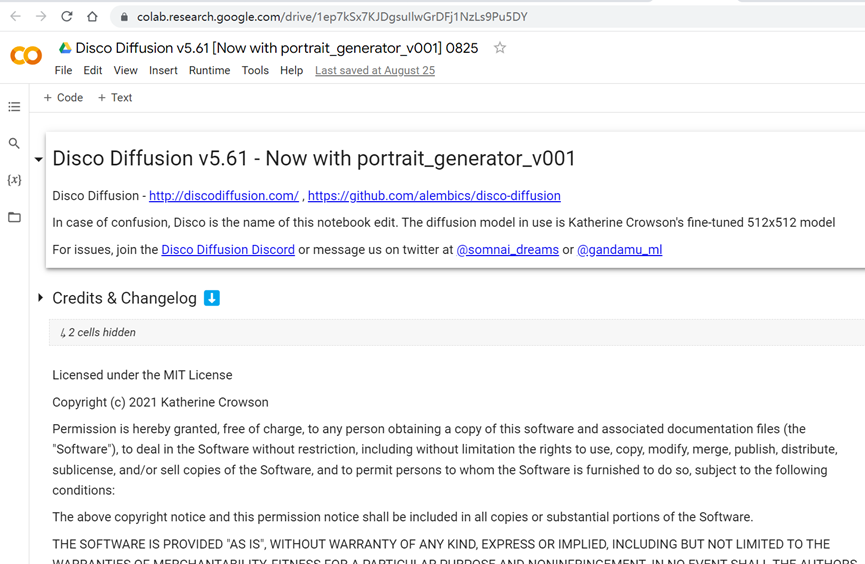Open the Insert menu

click(x=163, y=71)
